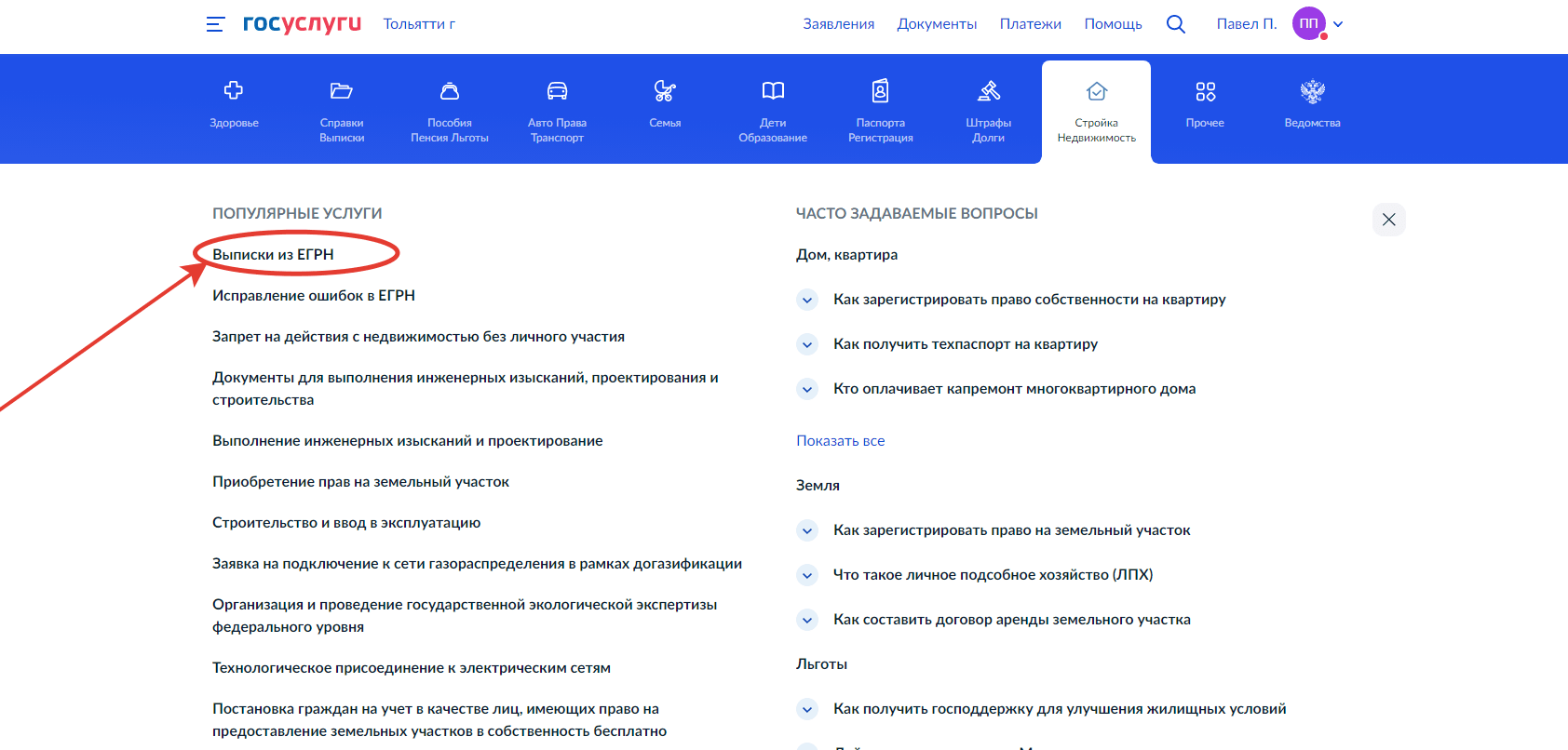Open question Кто оплачивает капремонт многоквартирного дома
This screenshot has width=1568, height=750.
pyautogui.click(x=1015, y=389)
